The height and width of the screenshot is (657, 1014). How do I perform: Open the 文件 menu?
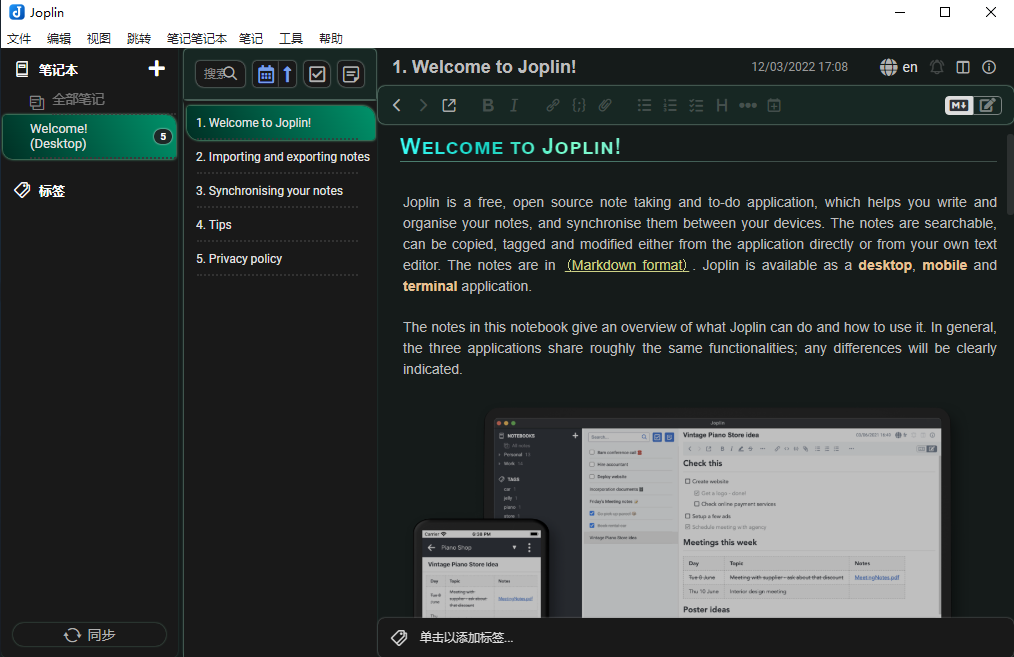19,39
